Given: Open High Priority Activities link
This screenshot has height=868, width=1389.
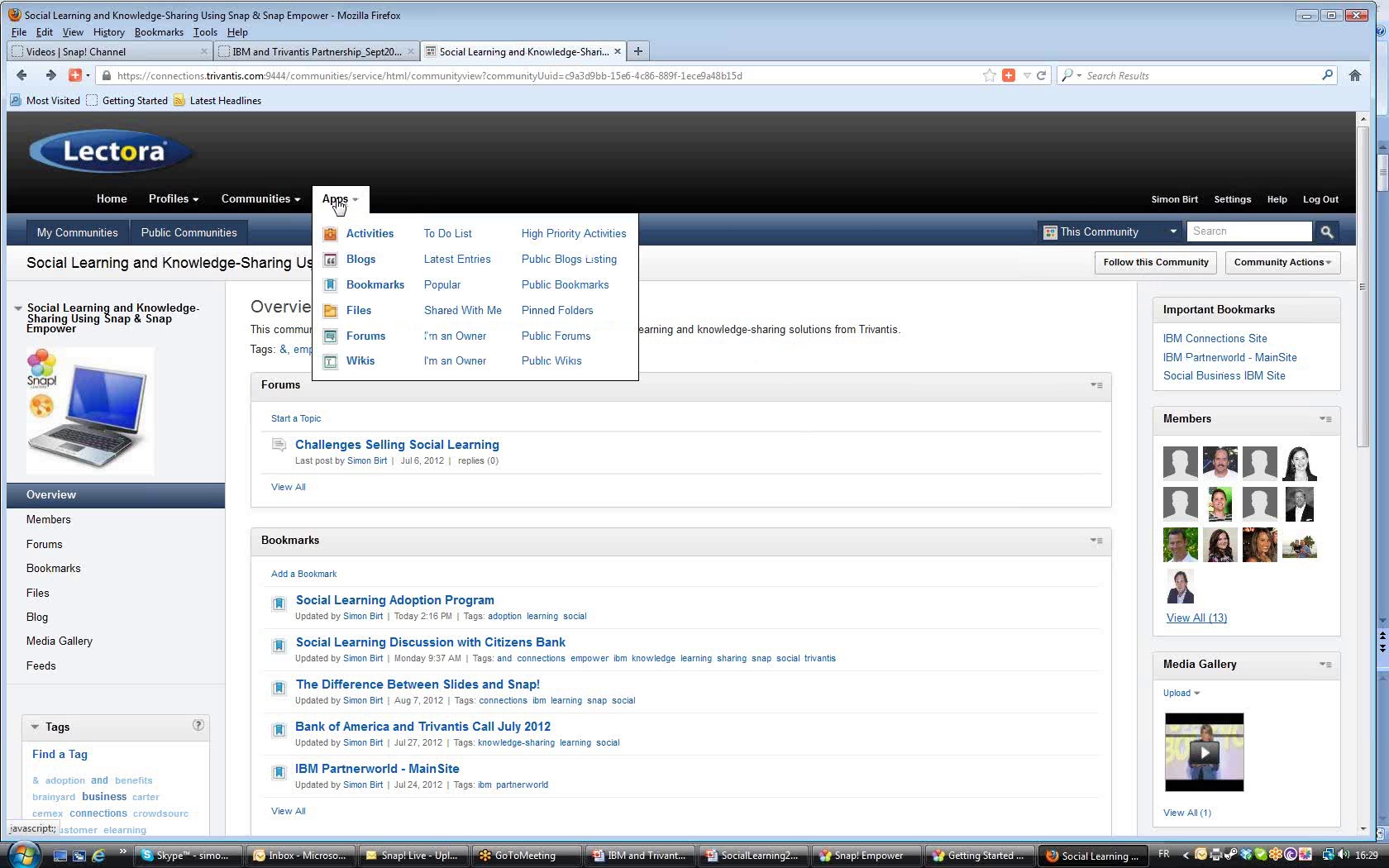Looking at the screenshot, I should (574, 234).
